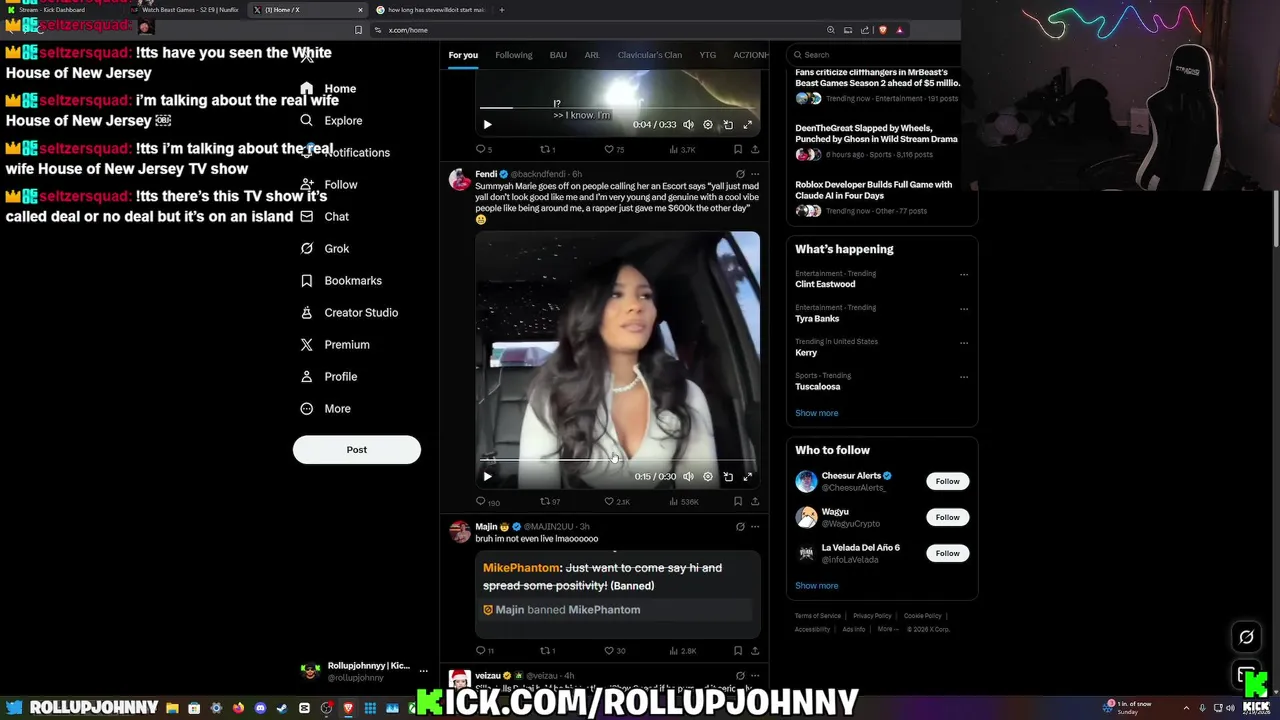
Task: Switch to the Following tab
Action: click(x=513, y=55)
